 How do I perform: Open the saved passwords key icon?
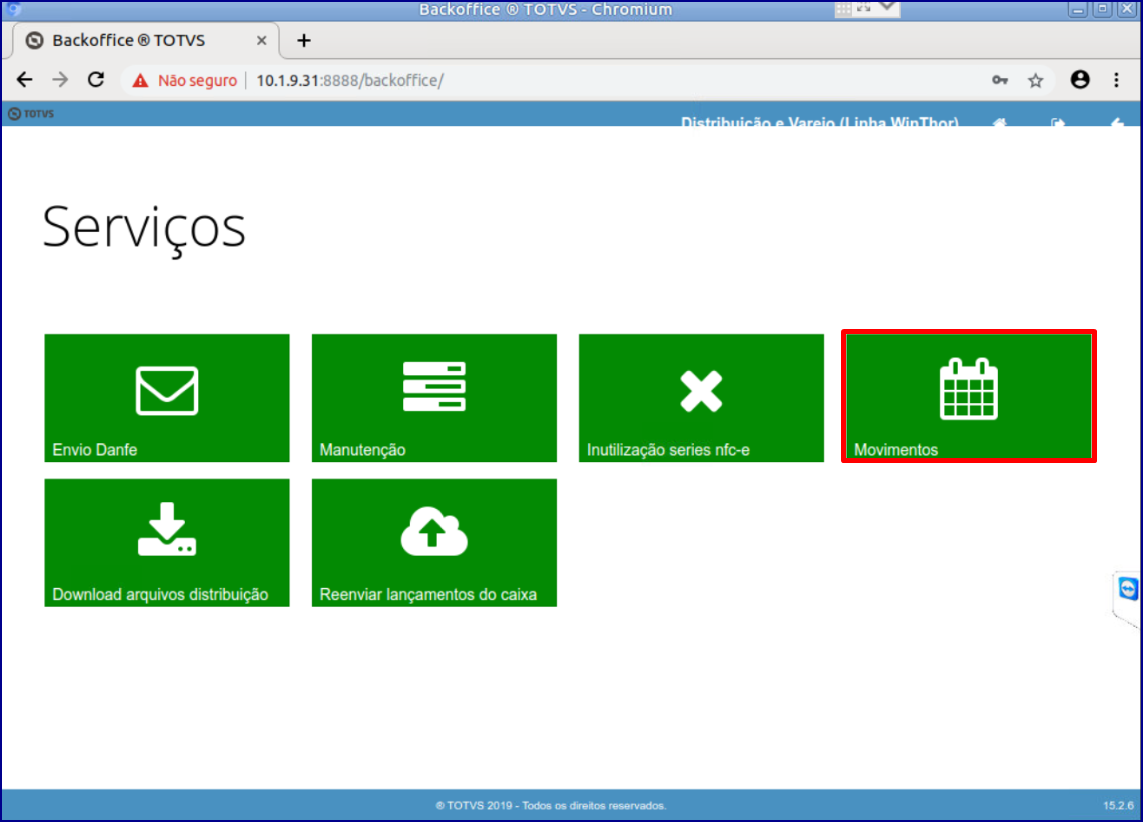[x=1000, y=80]
